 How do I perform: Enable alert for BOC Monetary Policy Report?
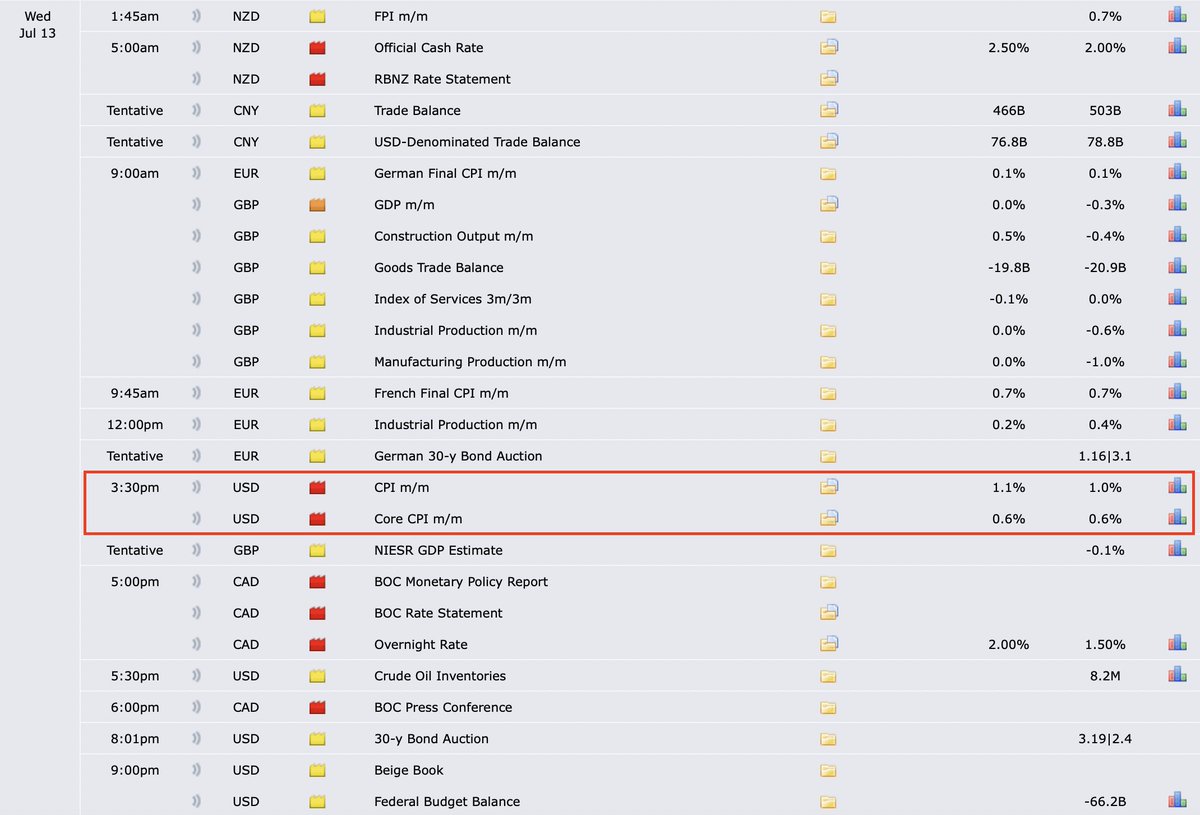pyautogui.click(x=196, y=581)
